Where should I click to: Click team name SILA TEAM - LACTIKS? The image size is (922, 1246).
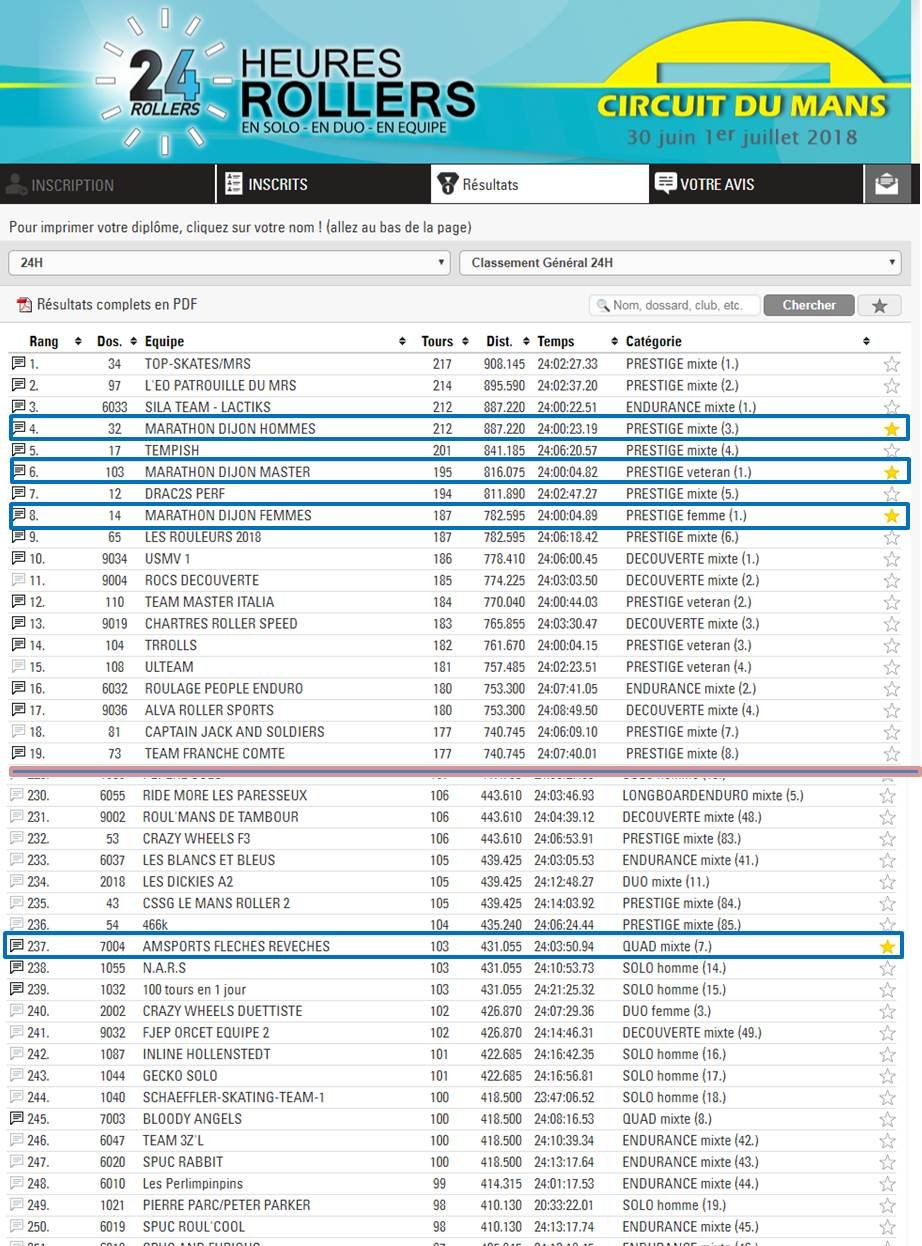click(x=208, y=407)
